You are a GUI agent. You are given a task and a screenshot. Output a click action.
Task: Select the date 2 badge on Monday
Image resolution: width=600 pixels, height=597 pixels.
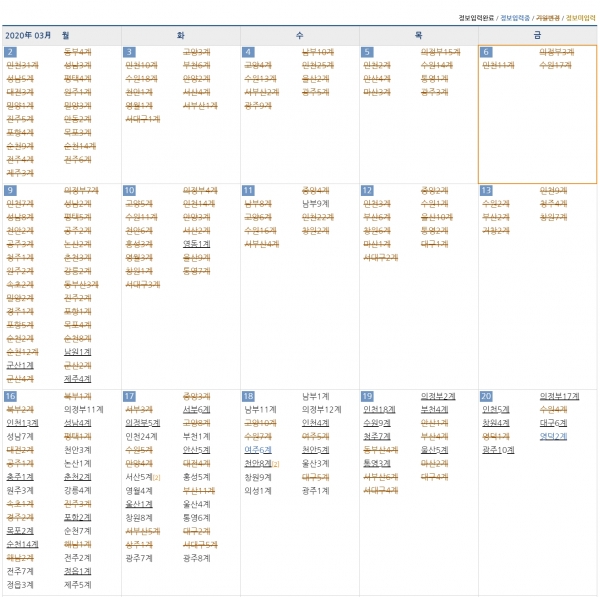coord(11,52)
